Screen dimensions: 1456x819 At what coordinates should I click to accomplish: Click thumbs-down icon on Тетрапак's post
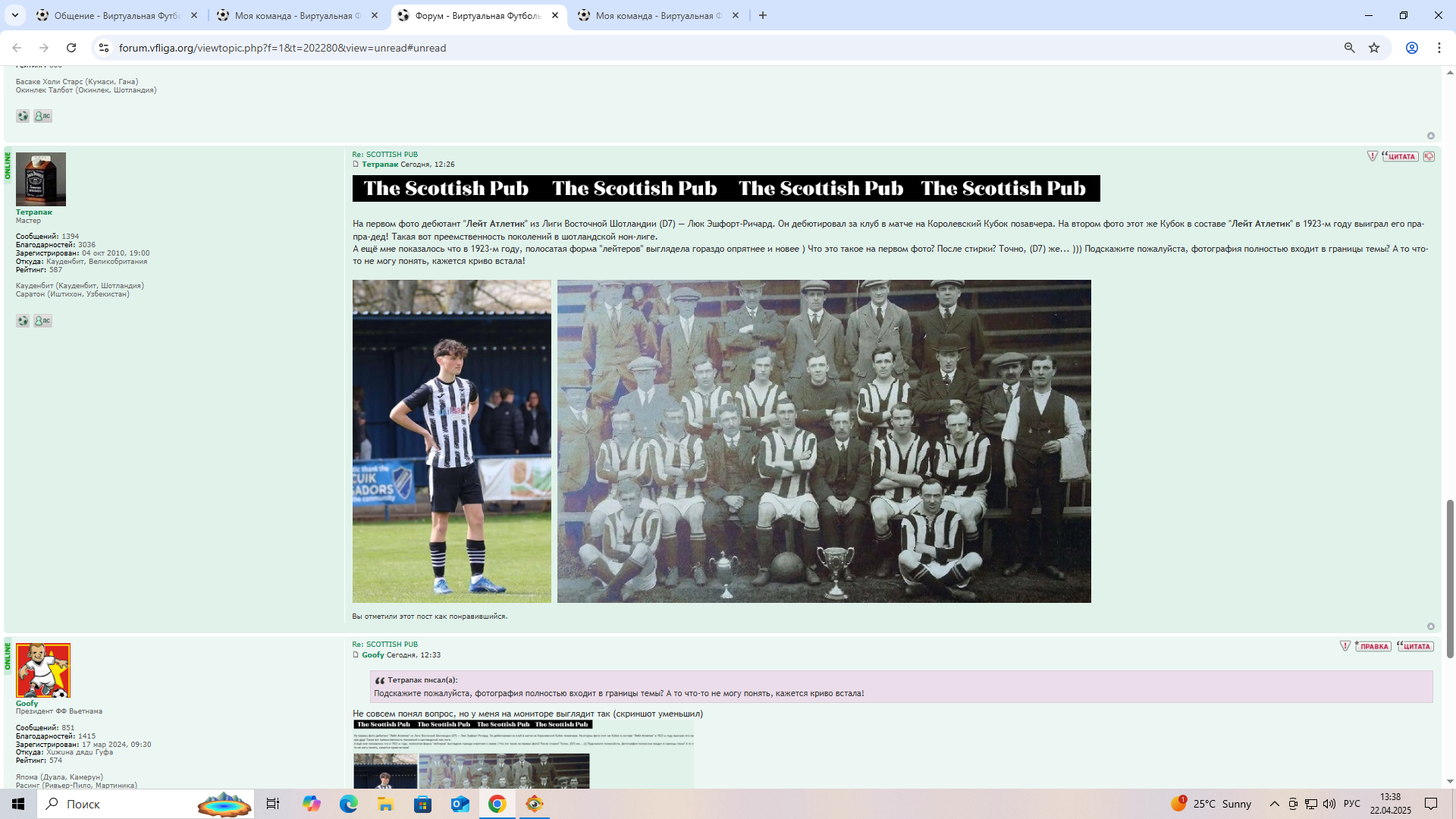pos(1429,156)
